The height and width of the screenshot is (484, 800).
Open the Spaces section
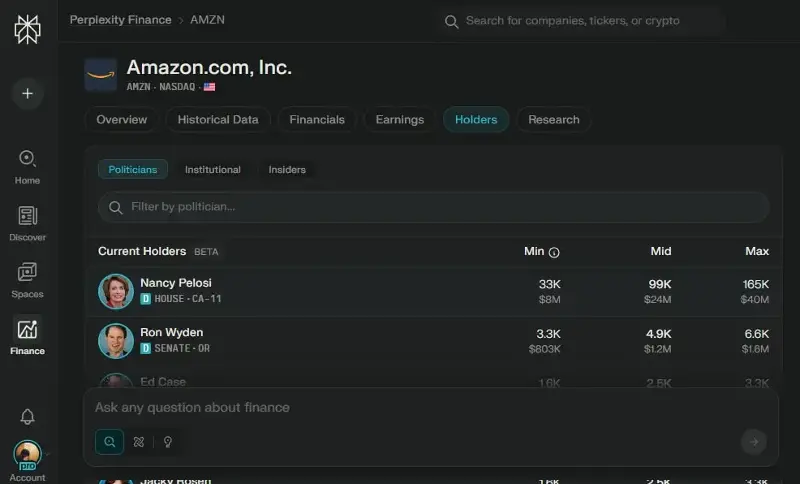[x=27, y=281]
